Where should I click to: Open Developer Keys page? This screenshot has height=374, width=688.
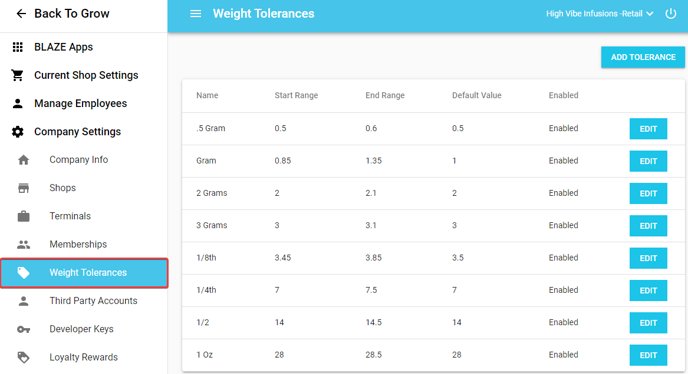tap(83, 329)
